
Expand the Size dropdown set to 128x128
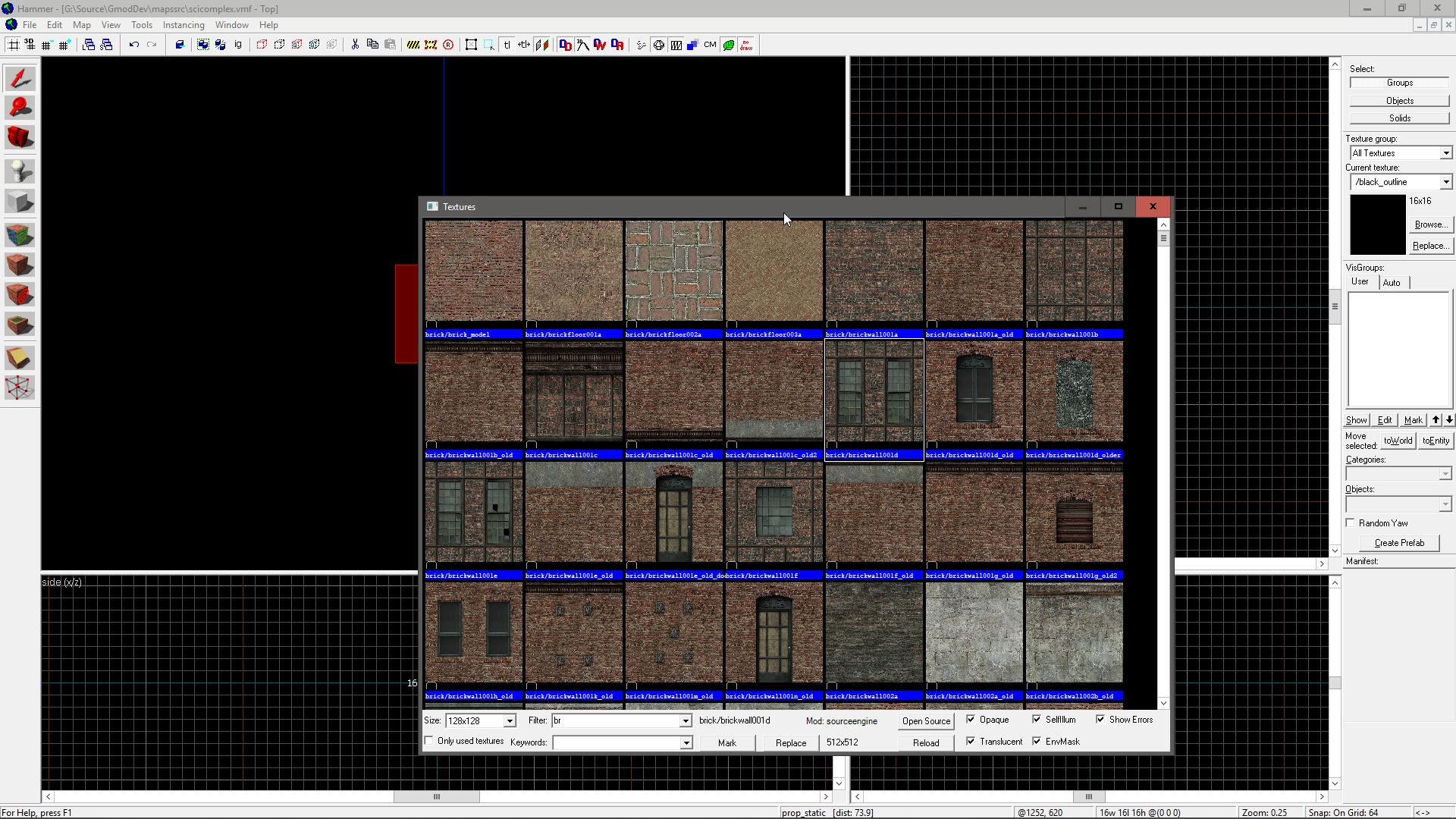tap(509, 720)
